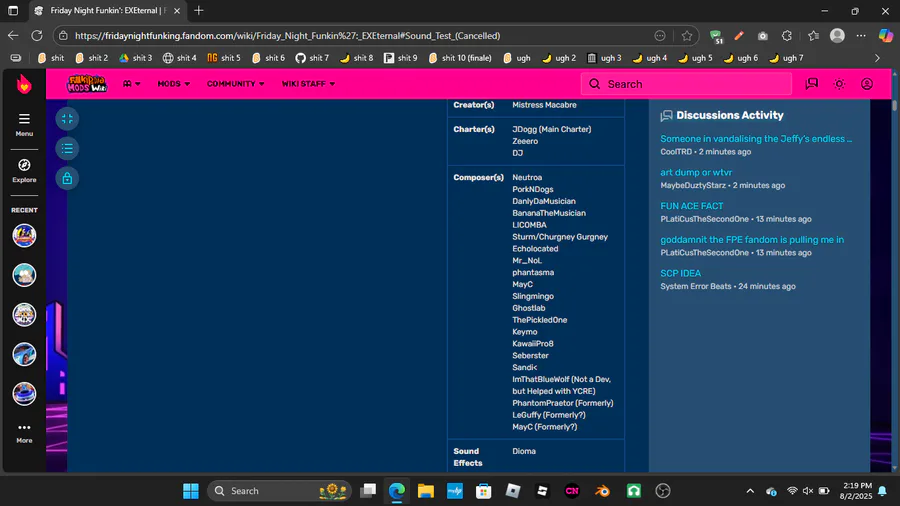Open the tab actions menu button
The image size is (900, 506).
pos(13,10)
